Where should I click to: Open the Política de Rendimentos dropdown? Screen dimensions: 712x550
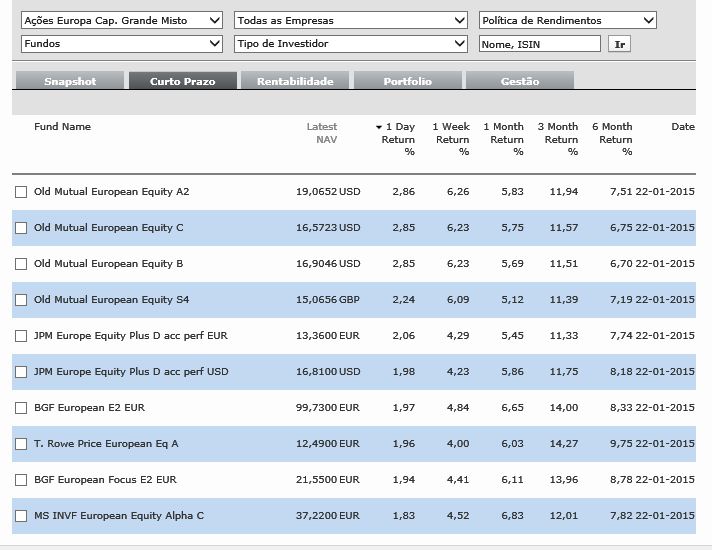[568, 20]
